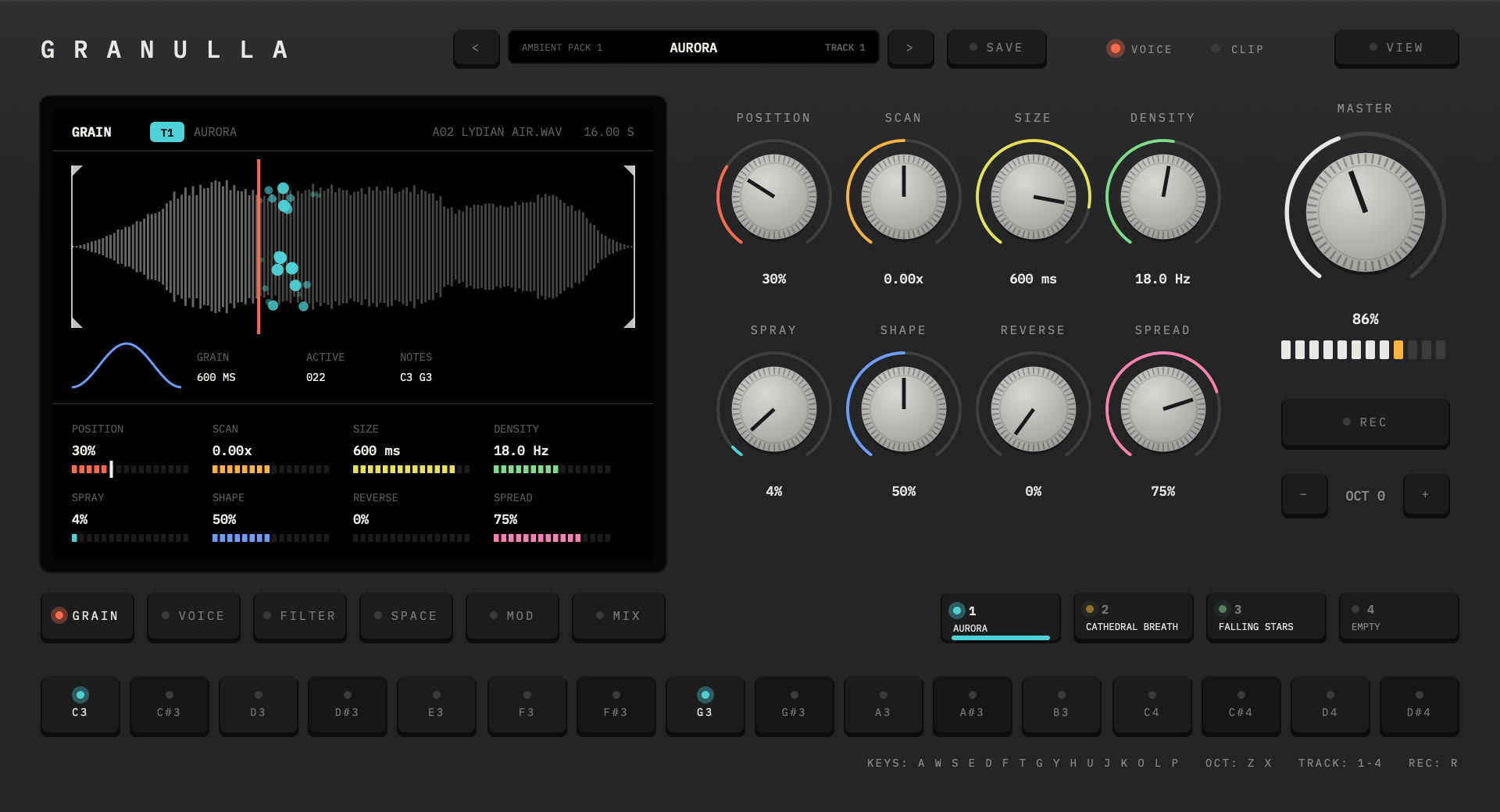
Task: Open the MIX tab
Action: click(619, 616)
